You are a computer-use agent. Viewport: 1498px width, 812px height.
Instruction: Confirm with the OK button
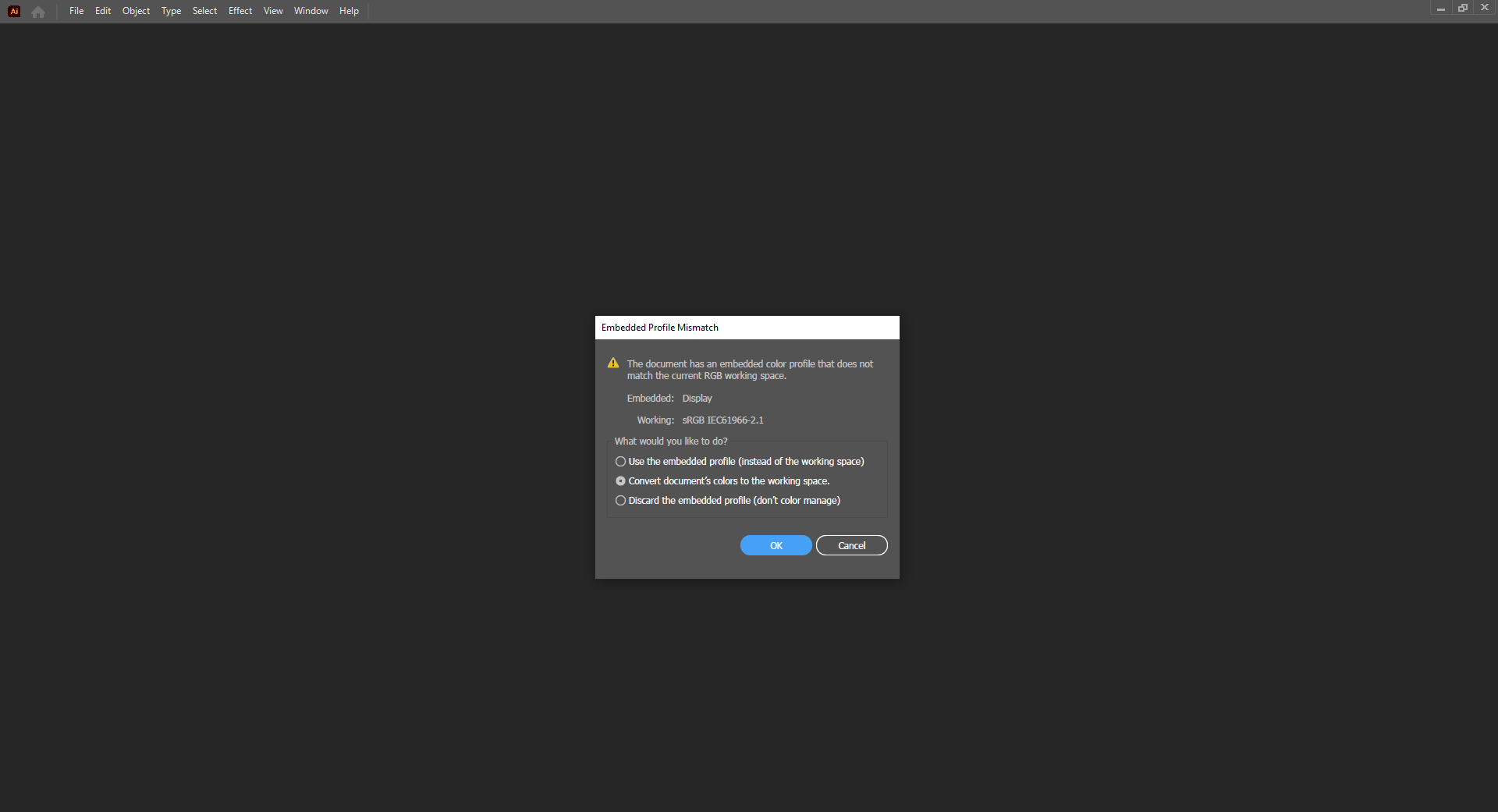pyautogui.click(x=775, y=545)
